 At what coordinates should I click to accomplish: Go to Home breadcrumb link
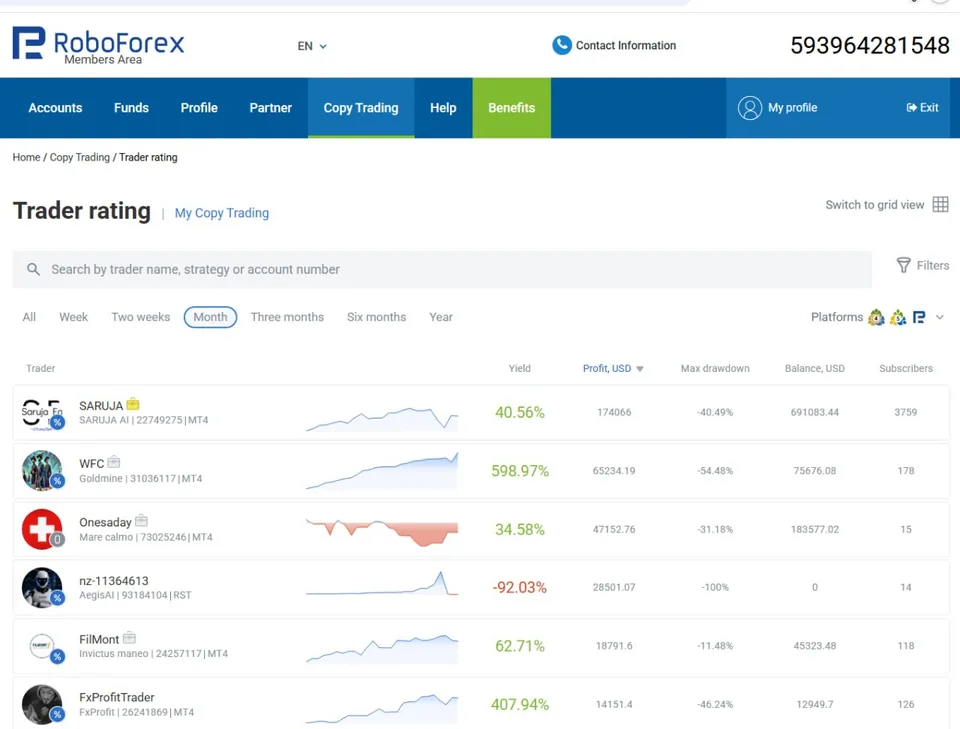point(26,157)
